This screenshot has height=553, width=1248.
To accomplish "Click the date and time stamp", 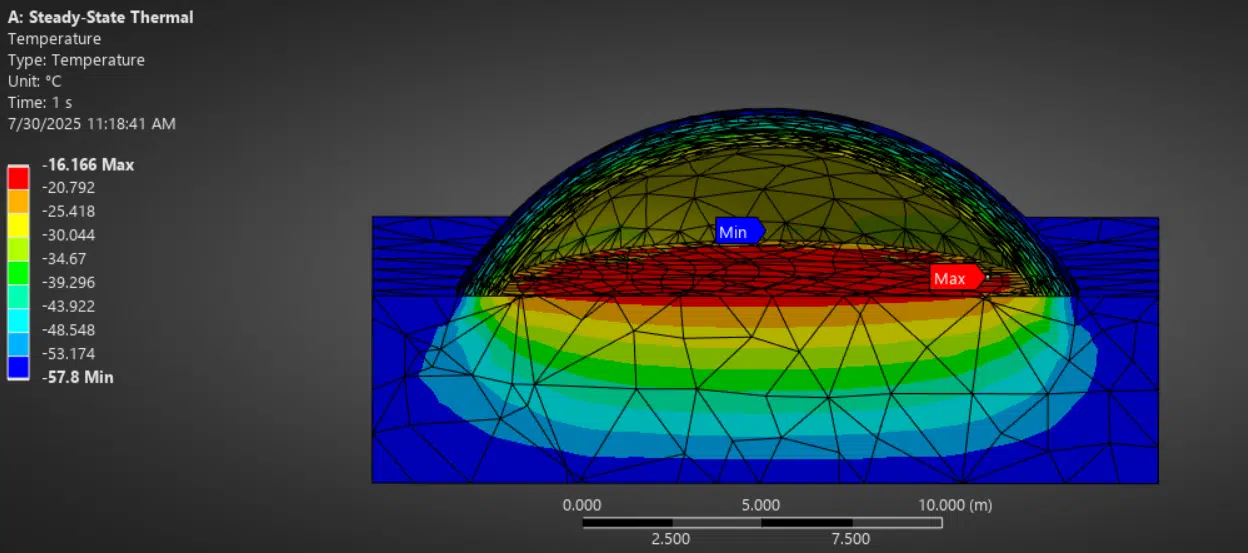I will pos(92,124).
